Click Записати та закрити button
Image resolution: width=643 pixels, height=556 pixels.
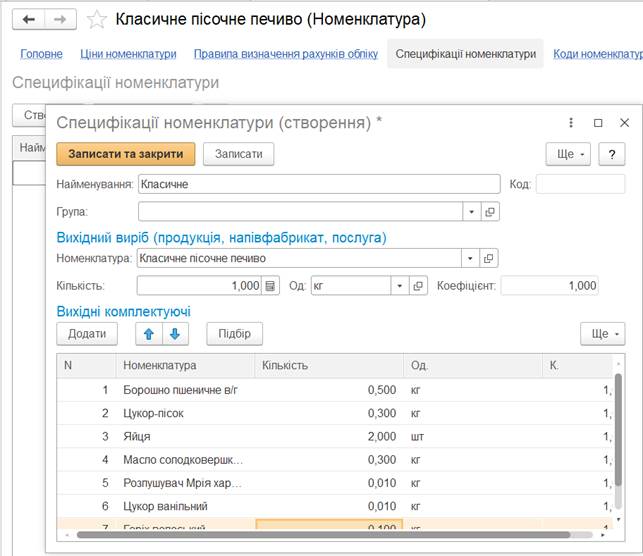126,154
